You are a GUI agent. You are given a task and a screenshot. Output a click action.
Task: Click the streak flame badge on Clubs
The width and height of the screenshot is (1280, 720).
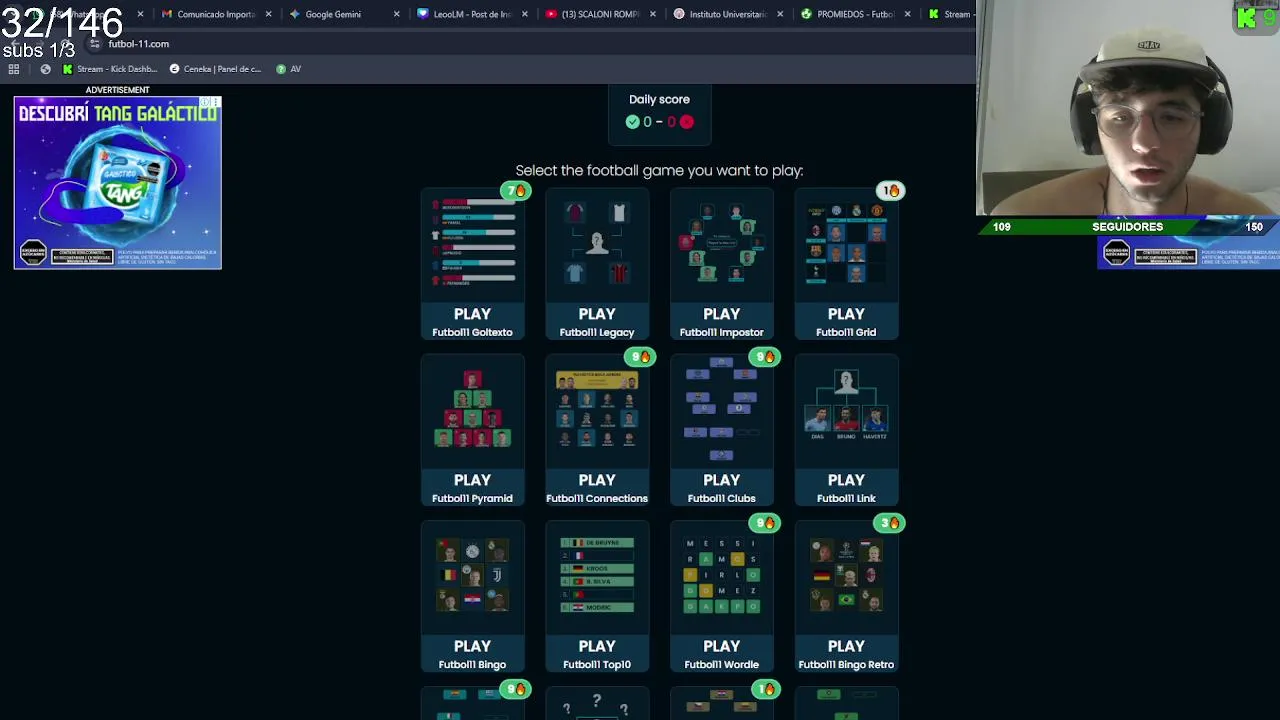pyautogui.click(x=766, y=356)
